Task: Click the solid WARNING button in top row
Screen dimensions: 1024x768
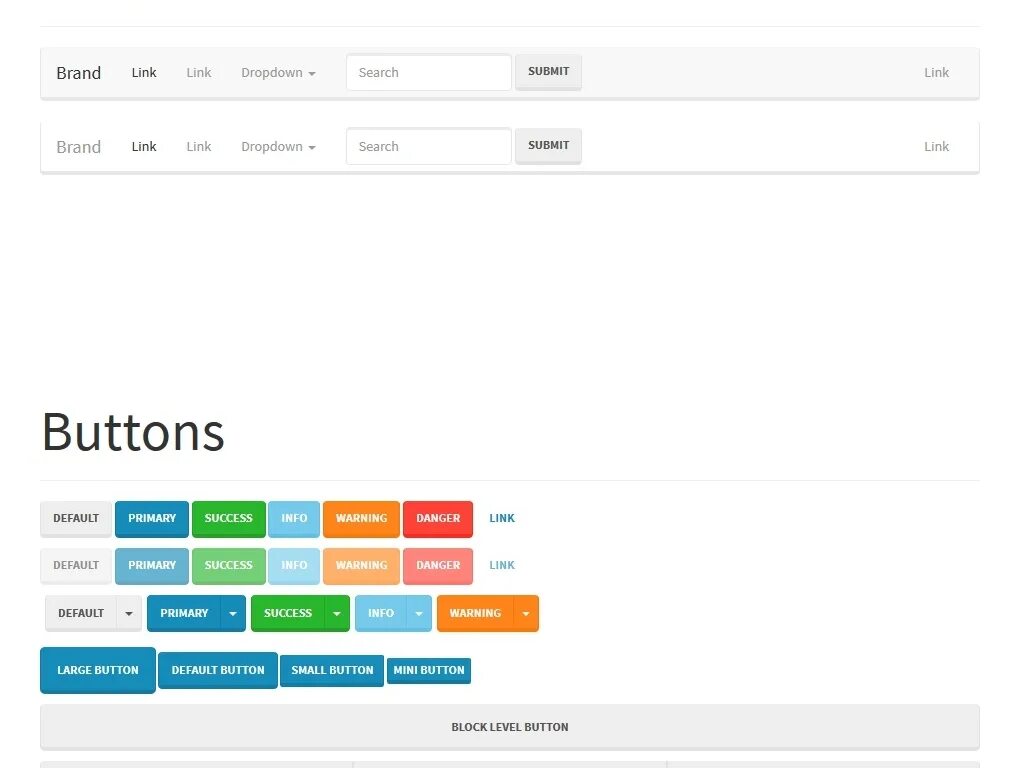Action: pos(361,519)
